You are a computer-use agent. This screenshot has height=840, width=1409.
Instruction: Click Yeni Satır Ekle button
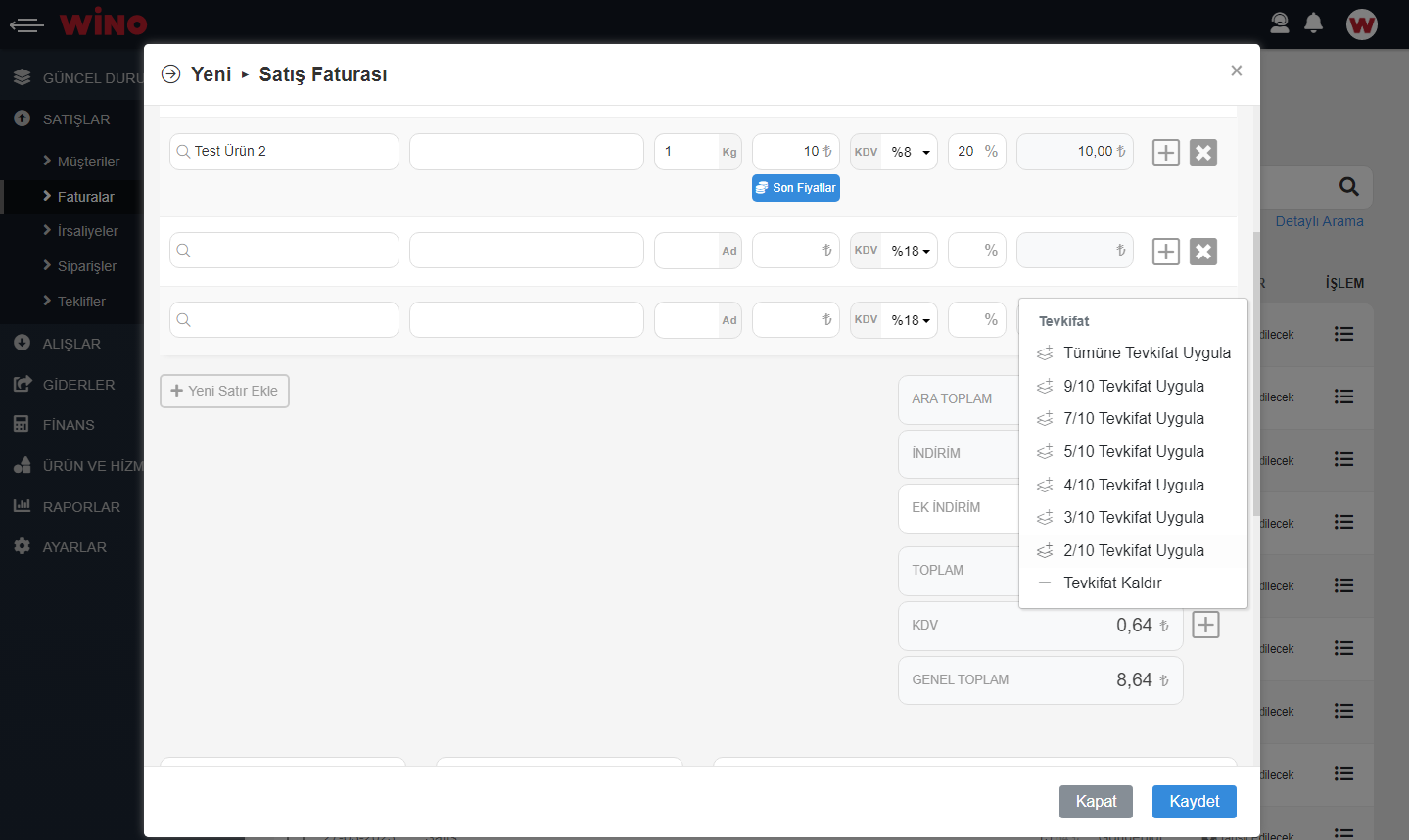(x=224, y=391)
